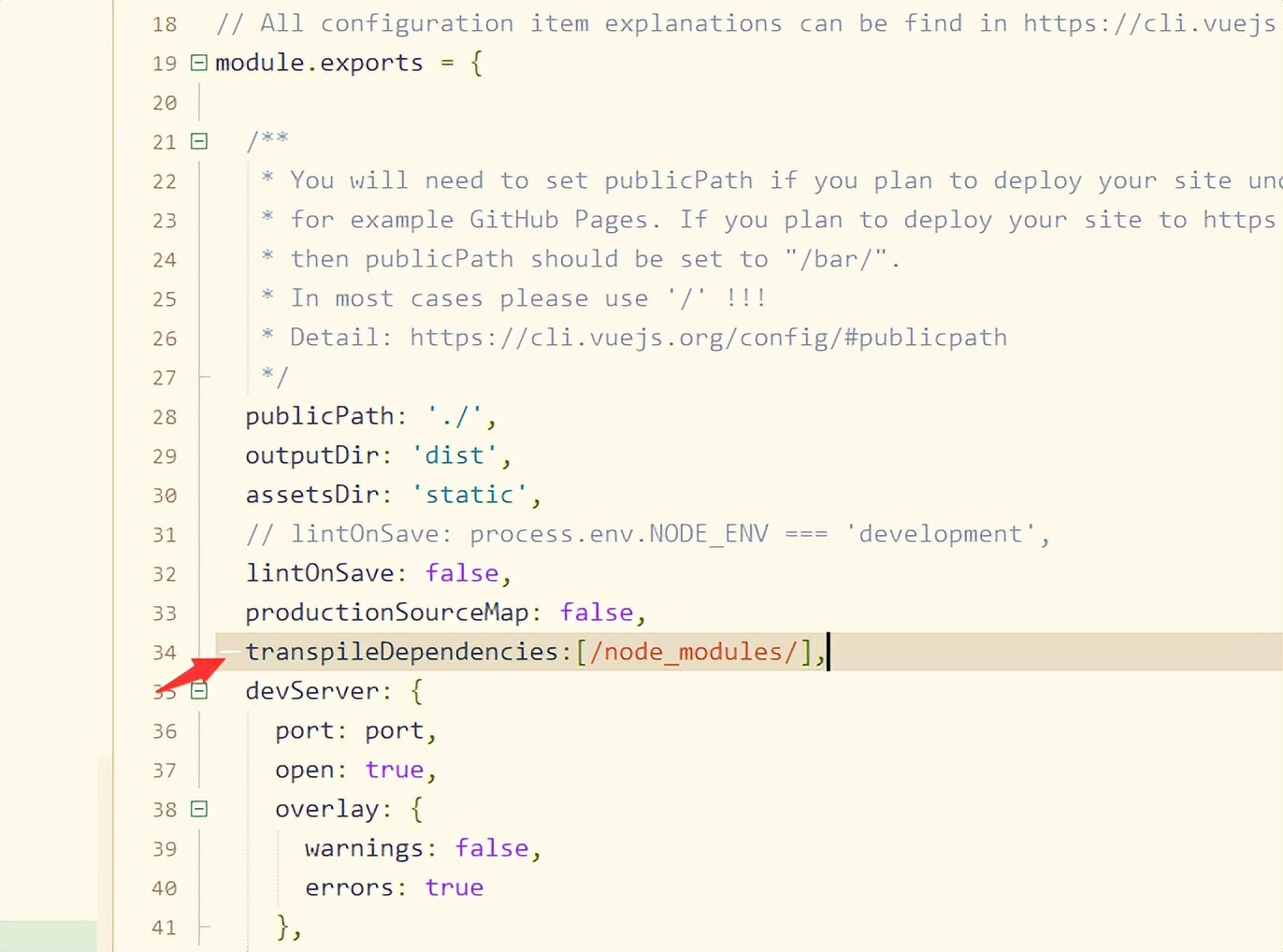Open the cli.vuejs.org publicpath link
This screenshot has height=952, width=1283.
pos(708,338)
